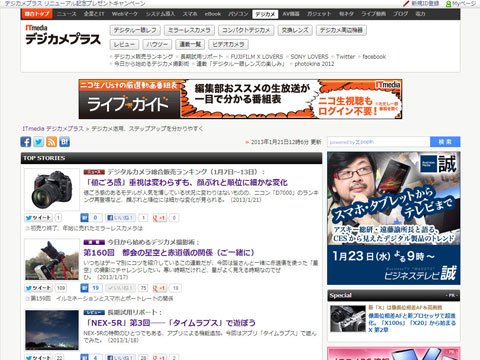Click the コンパクトデジカメ category button
This screenshot has width=480, height=360.
246,30
